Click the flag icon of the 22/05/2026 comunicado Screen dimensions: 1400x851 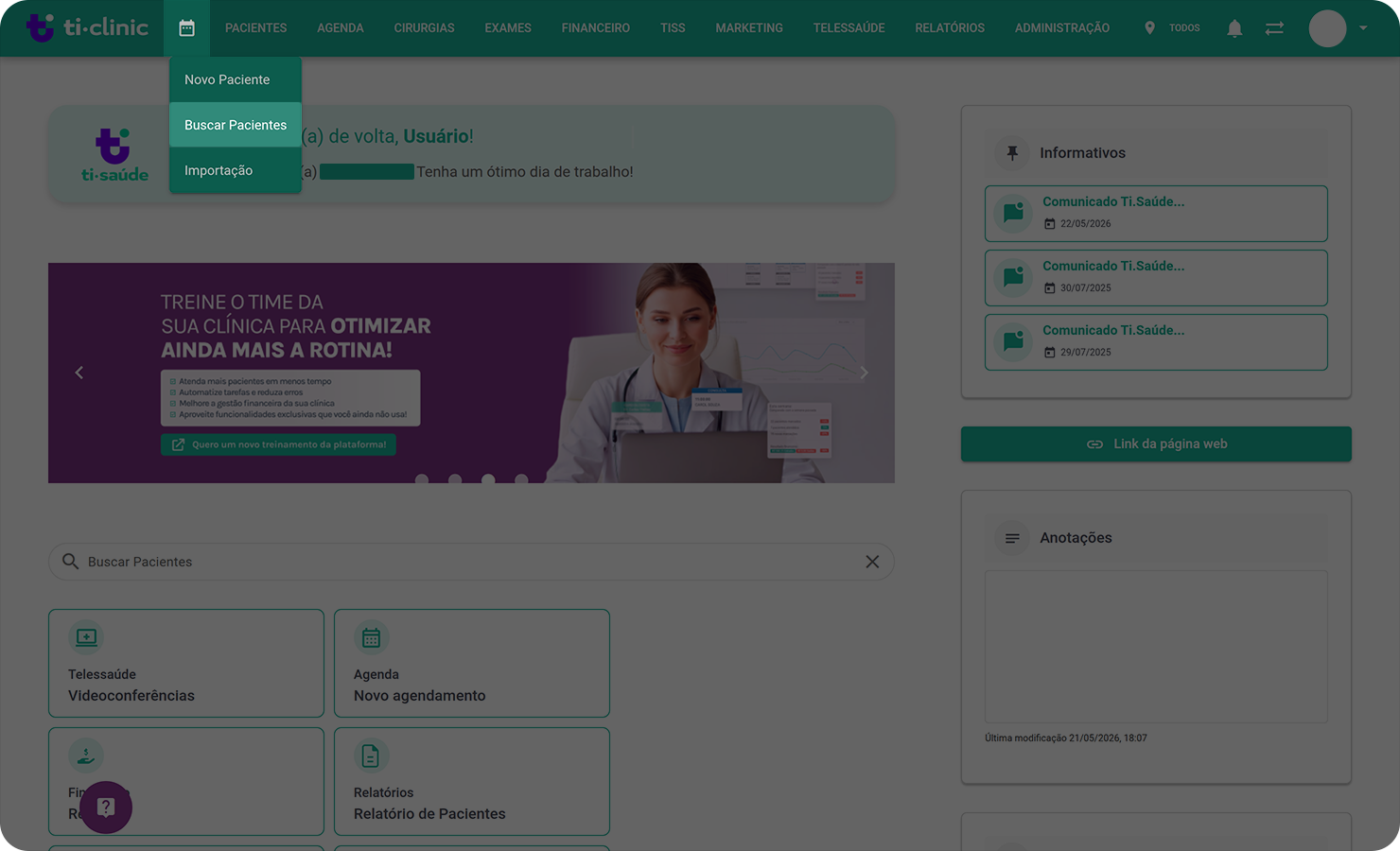pyautogui.click(x=1013, y=214)
